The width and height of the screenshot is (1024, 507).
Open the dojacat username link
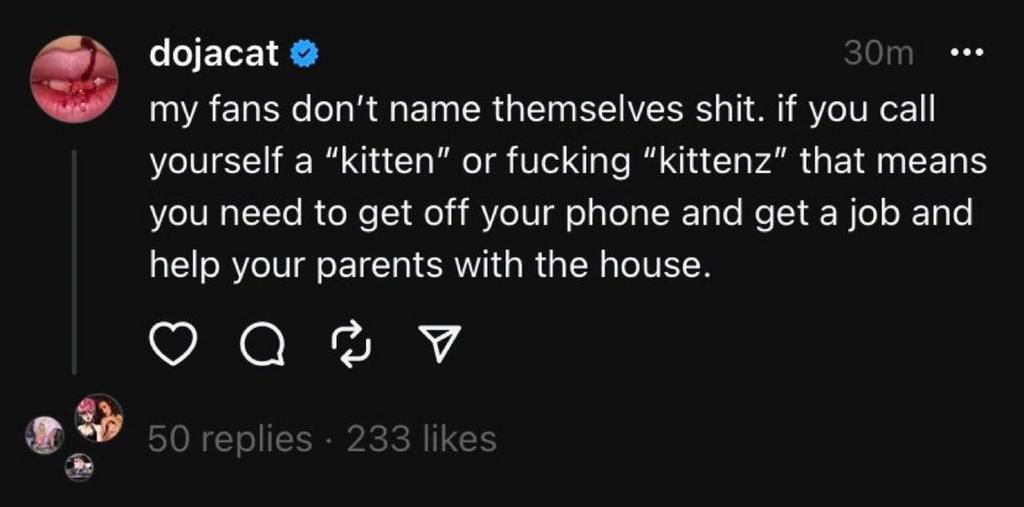214,54
